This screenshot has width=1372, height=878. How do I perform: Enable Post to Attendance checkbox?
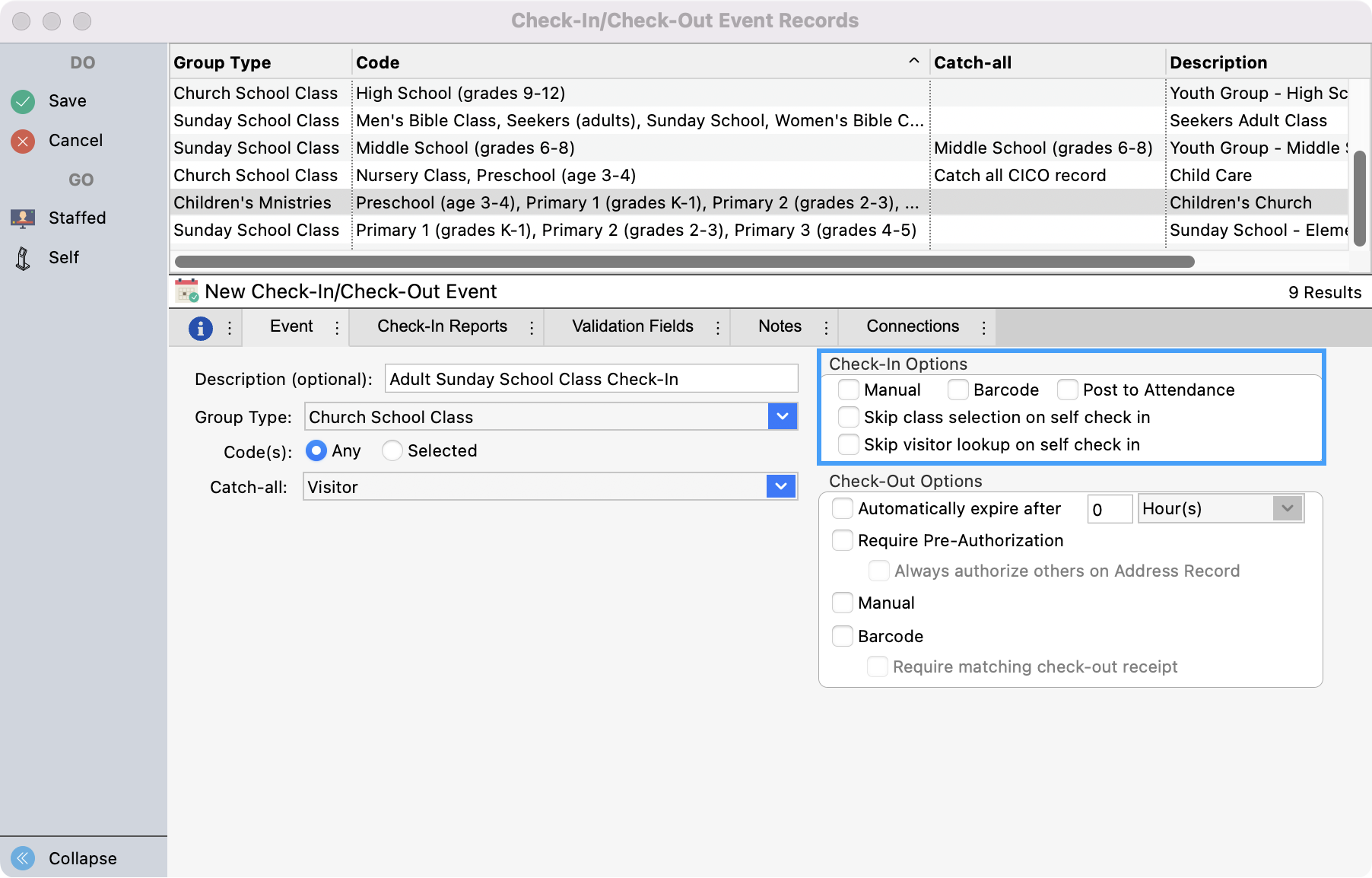[x=1068, y=390]
